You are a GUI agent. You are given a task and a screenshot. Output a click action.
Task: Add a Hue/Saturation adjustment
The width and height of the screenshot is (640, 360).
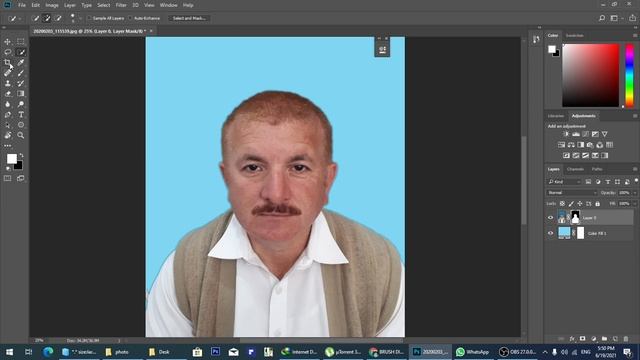point(562,145)
